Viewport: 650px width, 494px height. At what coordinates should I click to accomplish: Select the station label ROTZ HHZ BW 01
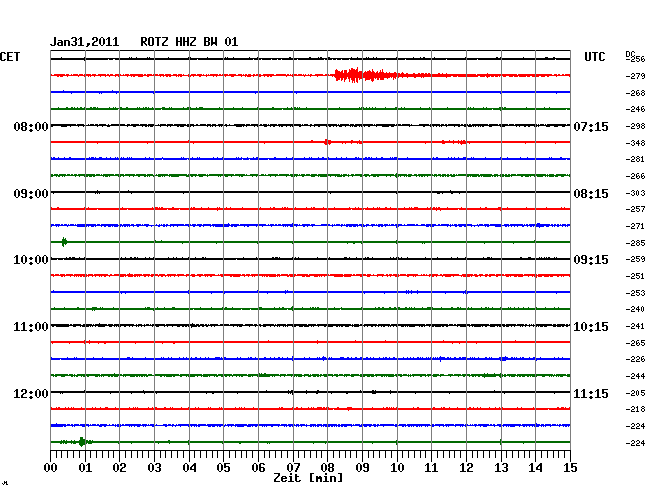tap(189, 42)
